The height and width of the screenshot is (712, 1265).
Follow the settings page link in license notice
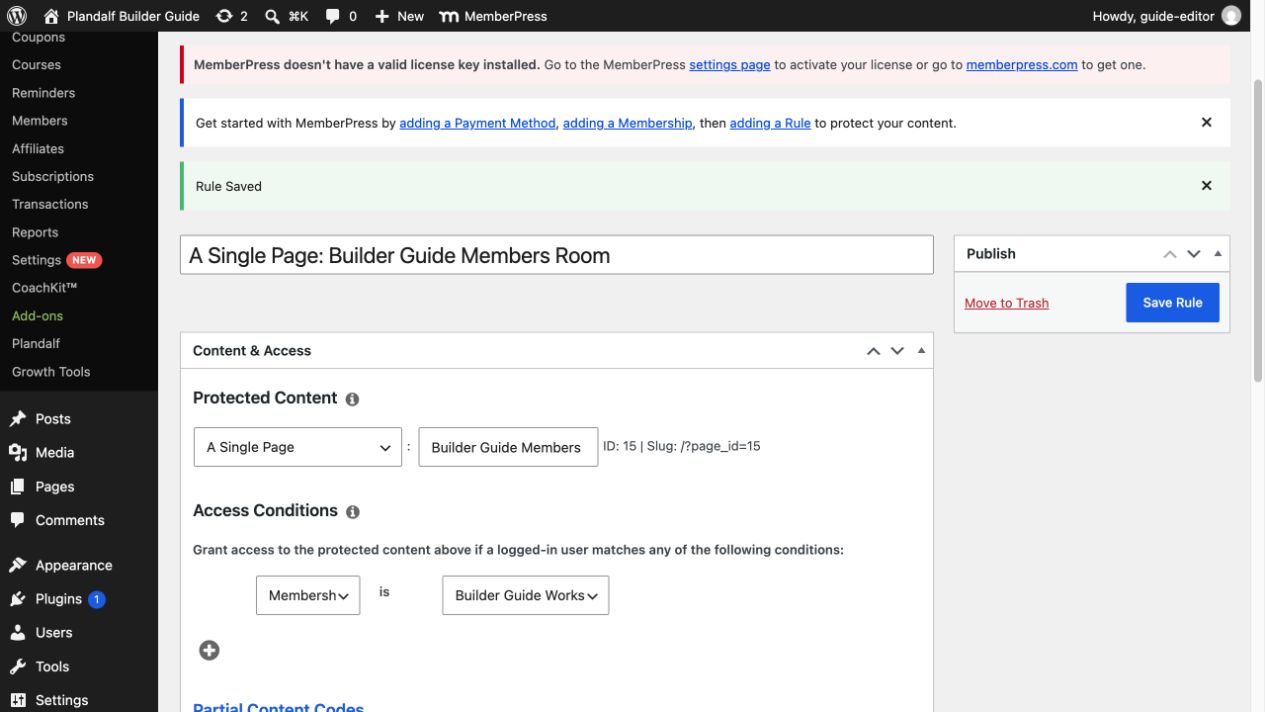[x=729, y=64]
